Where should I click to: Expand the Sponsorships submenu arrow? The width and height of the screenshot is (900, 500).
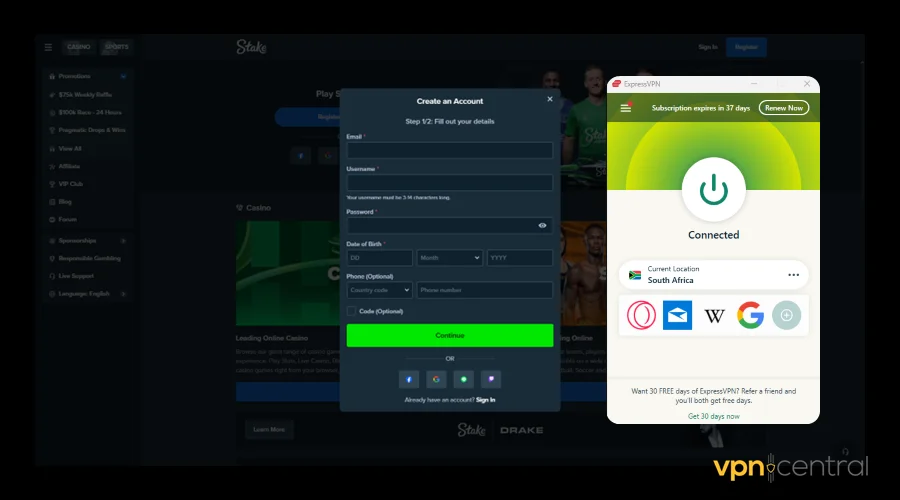click(x=123, y=241)
